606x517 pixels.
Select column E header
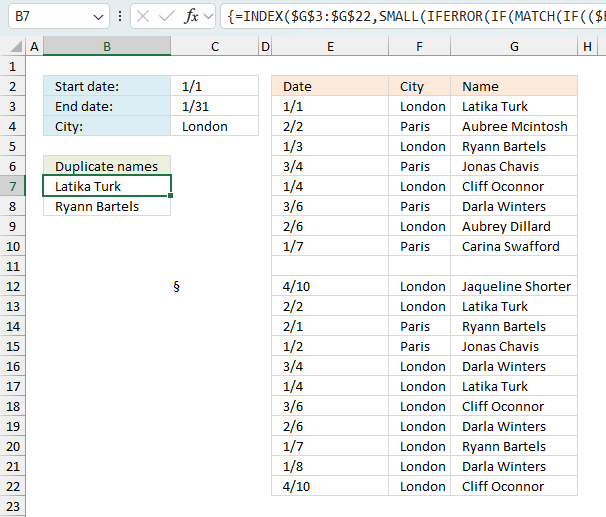click(330, 47)
